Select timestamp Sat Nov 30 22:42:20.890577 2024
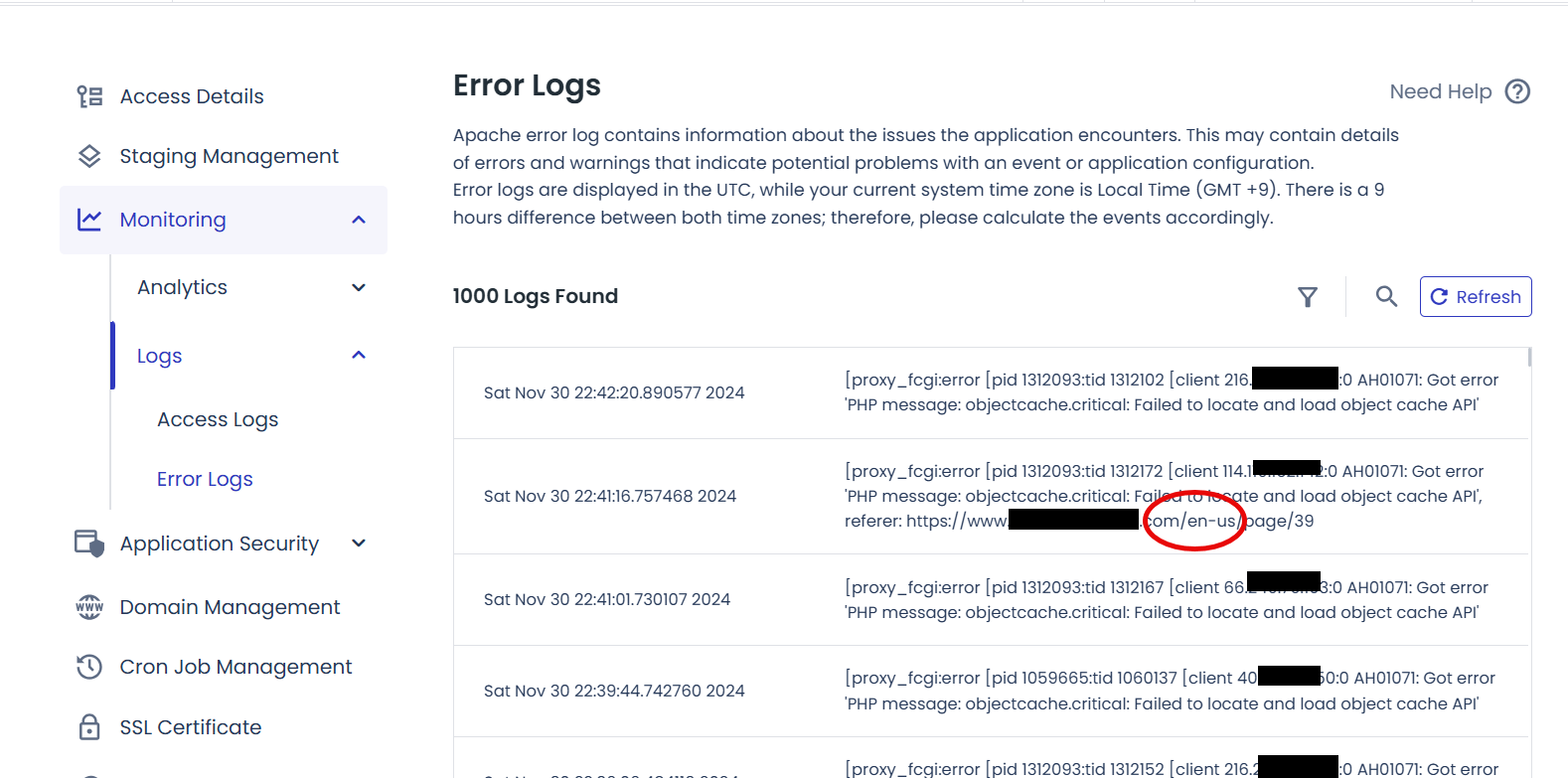The width and height of the screenshot is (1568, 778). 614,392
